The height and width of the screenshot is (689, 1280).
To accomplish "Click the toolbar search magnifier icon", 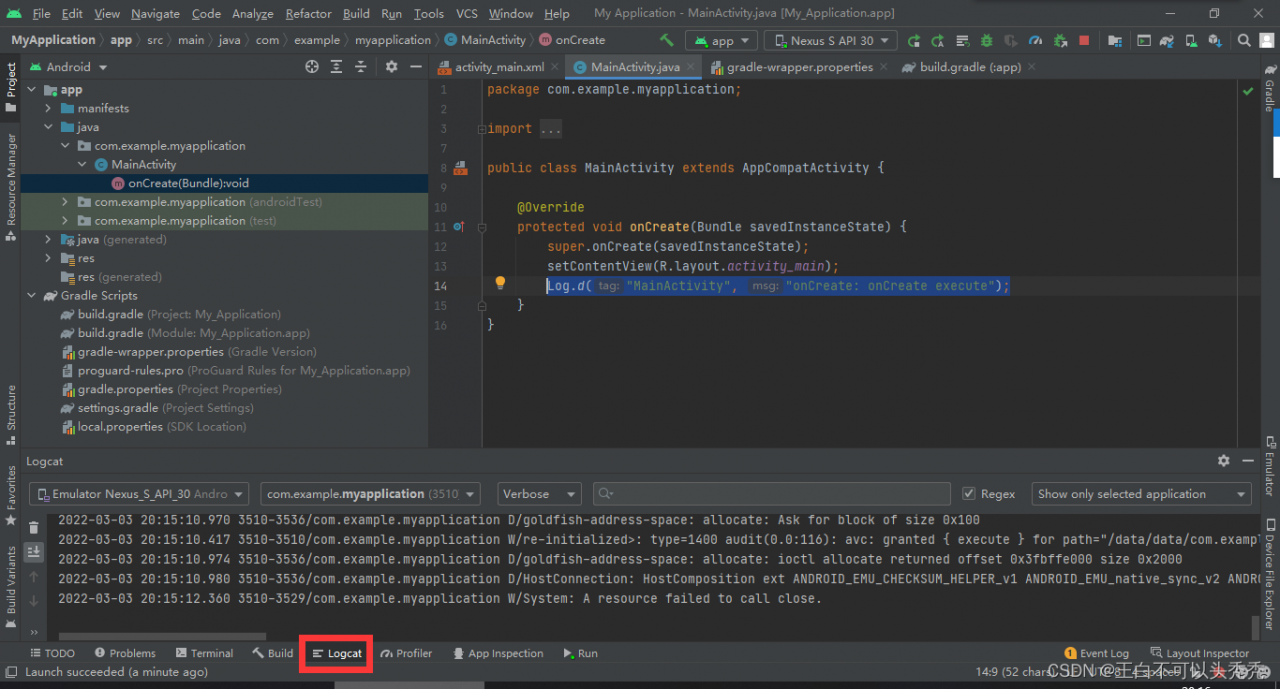I will pyautogui.click(x=1244, y=41).
